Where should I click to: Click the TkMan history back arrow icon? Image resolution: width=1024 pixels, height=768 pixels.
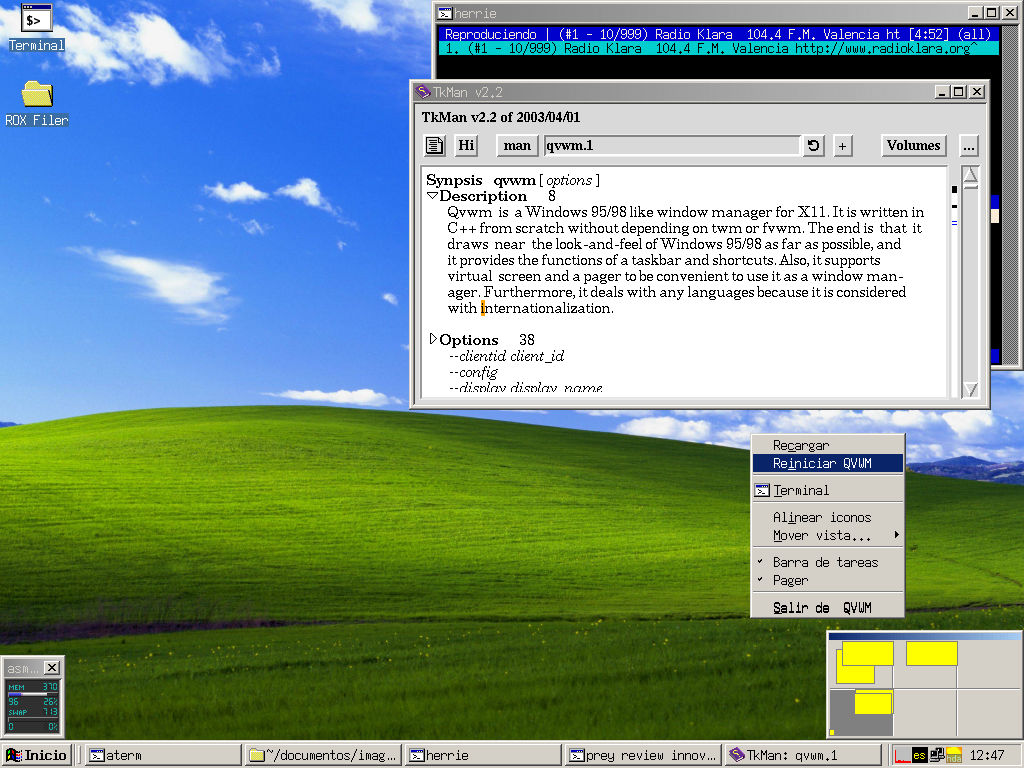(814, 146)
